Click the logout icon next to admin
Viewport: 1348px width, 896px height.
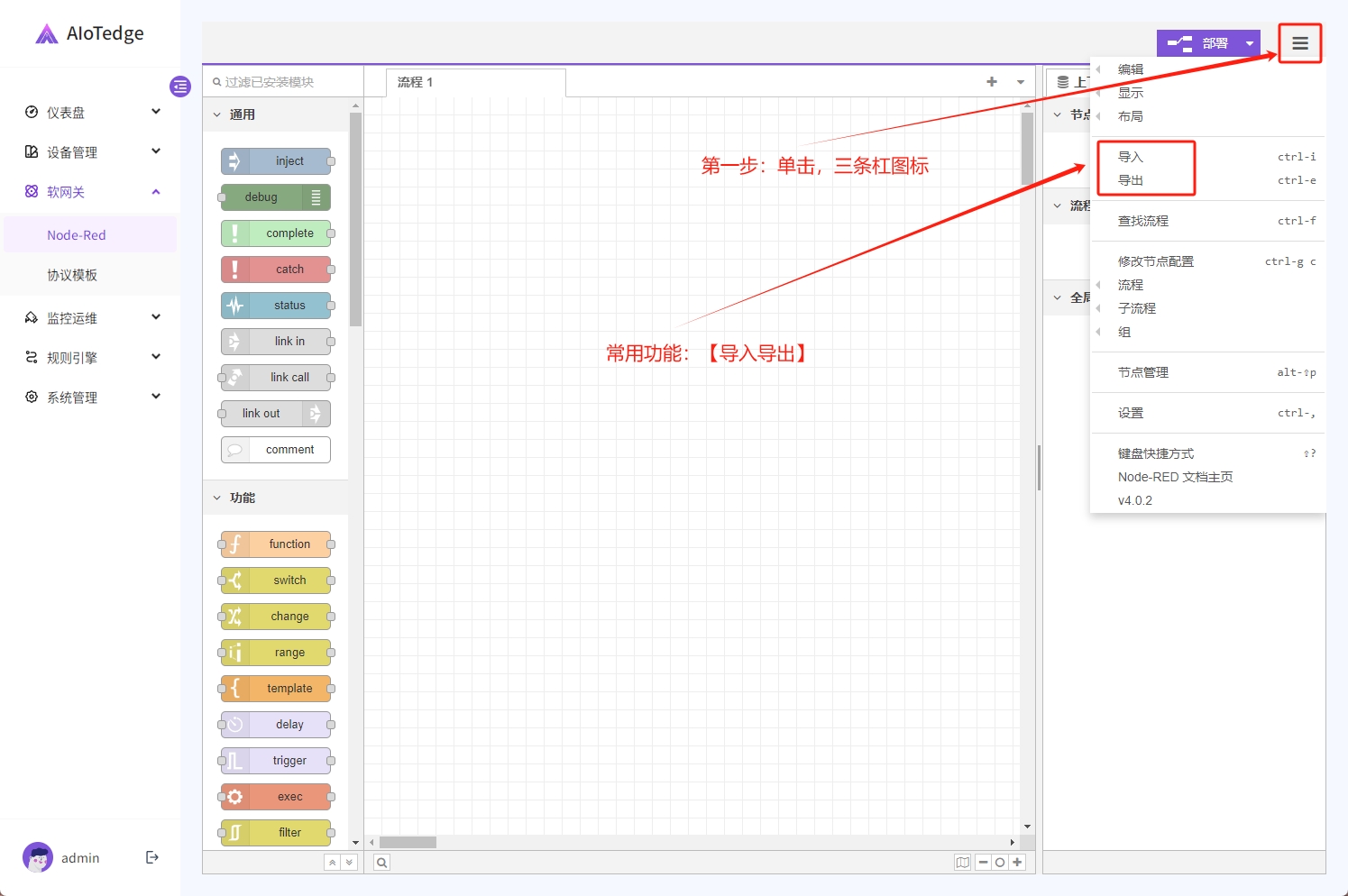click(x=151, y=857)
